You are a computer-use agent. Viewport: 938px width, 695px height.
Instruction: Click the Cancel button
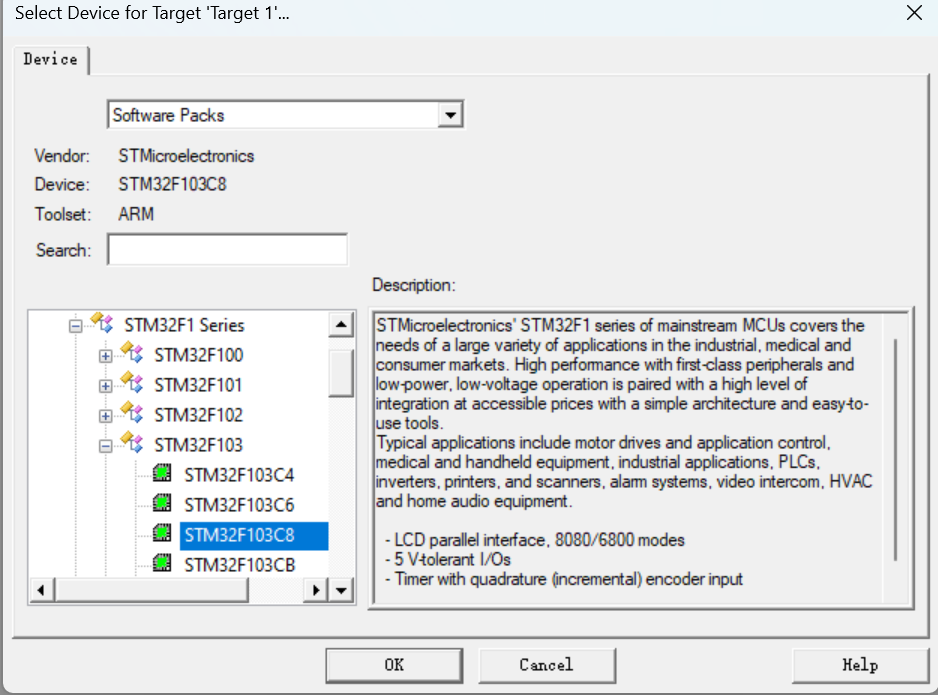click(547, 665)
